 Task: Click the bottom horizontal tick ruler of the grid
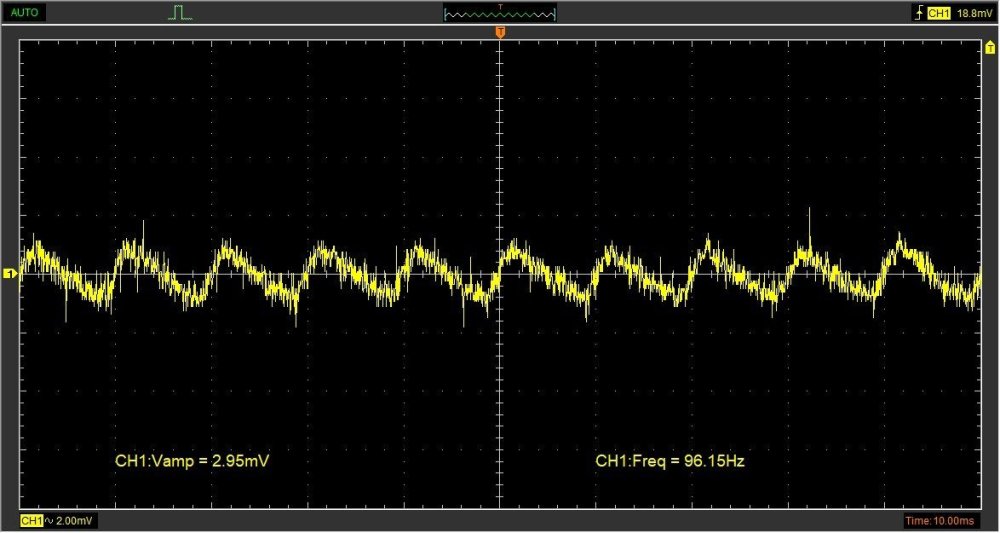pos(500,506)
